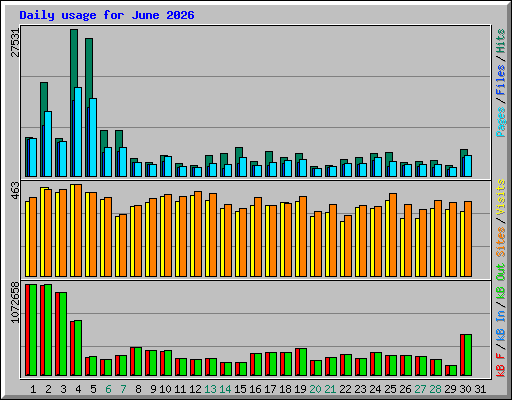Click the "Pages" legend label
This screenshot has width=512, height=400.
point(501,122)
